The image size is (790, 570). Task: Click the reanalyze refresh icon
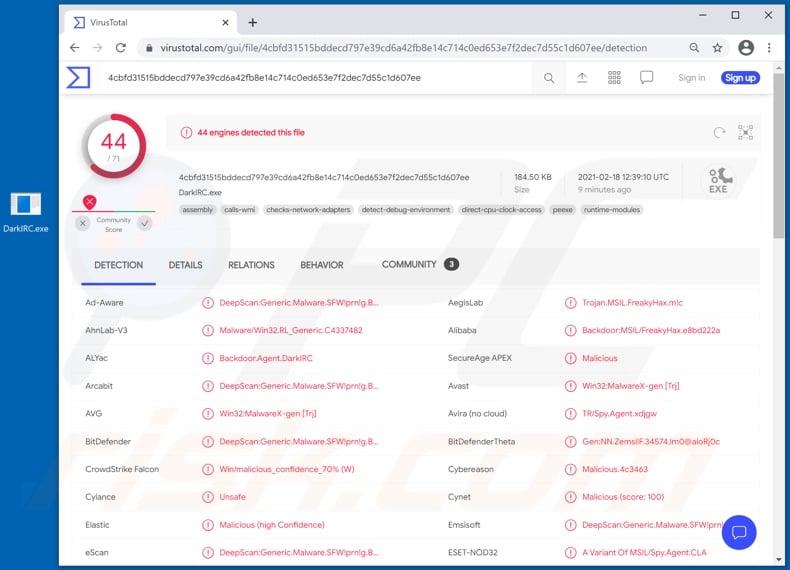coord(719,133)
